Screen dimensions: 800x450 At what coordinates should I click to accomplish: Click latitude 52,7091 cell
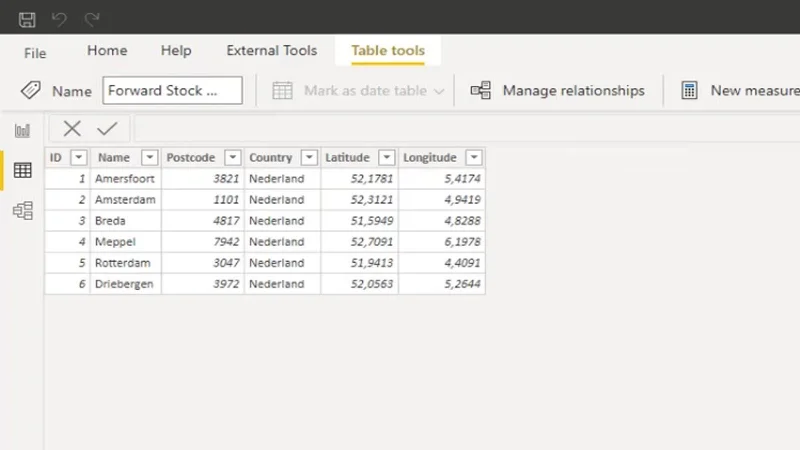(x=360, y=242)
